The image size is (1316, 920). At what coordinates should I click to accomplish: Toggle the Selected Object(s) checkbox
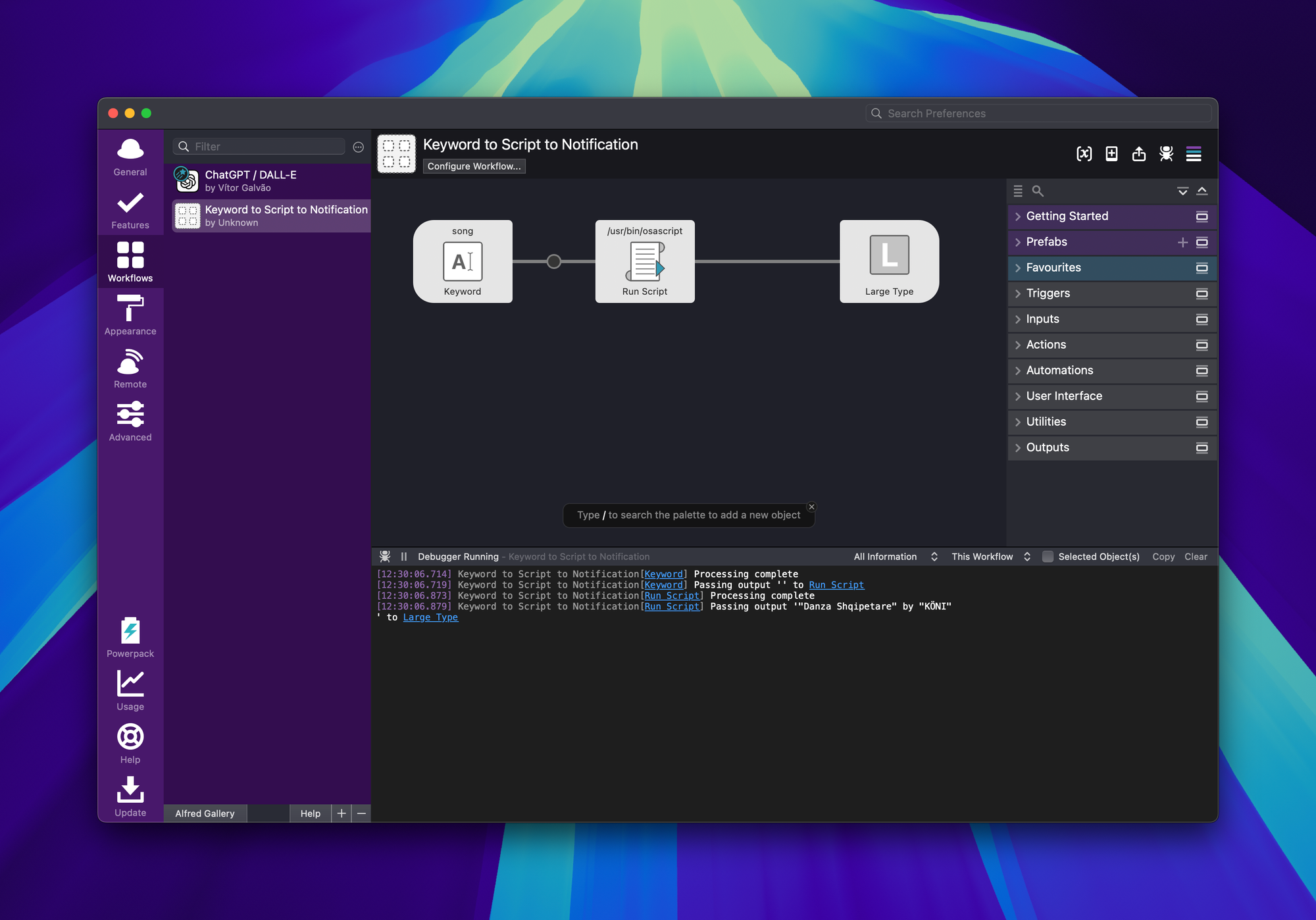point(1048,557)
